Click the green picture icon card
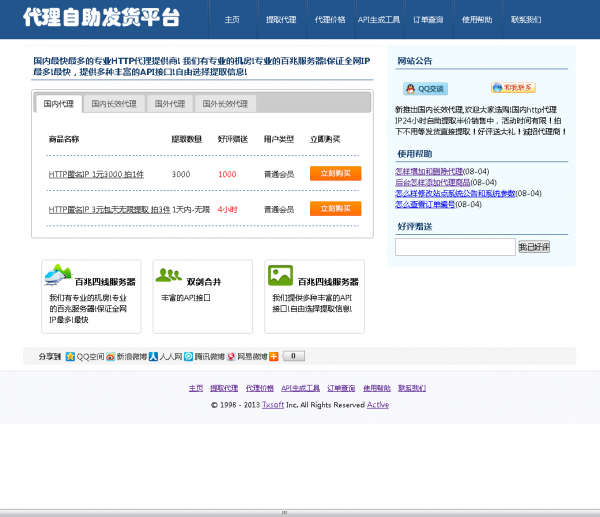Viewport: 600px width, 517px height. coord(281,275)
